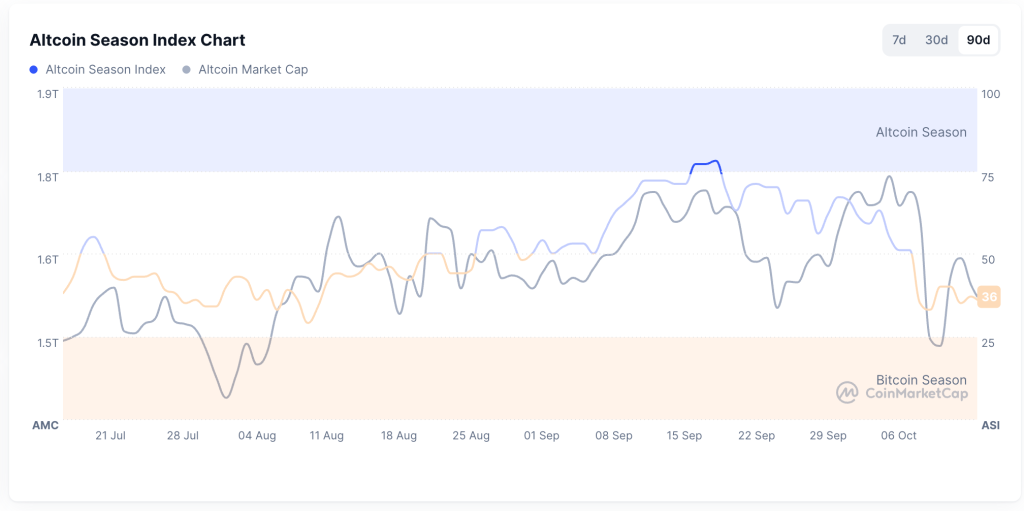Click the current value 36 badge

pyautogui.click(x=989, y=297)
